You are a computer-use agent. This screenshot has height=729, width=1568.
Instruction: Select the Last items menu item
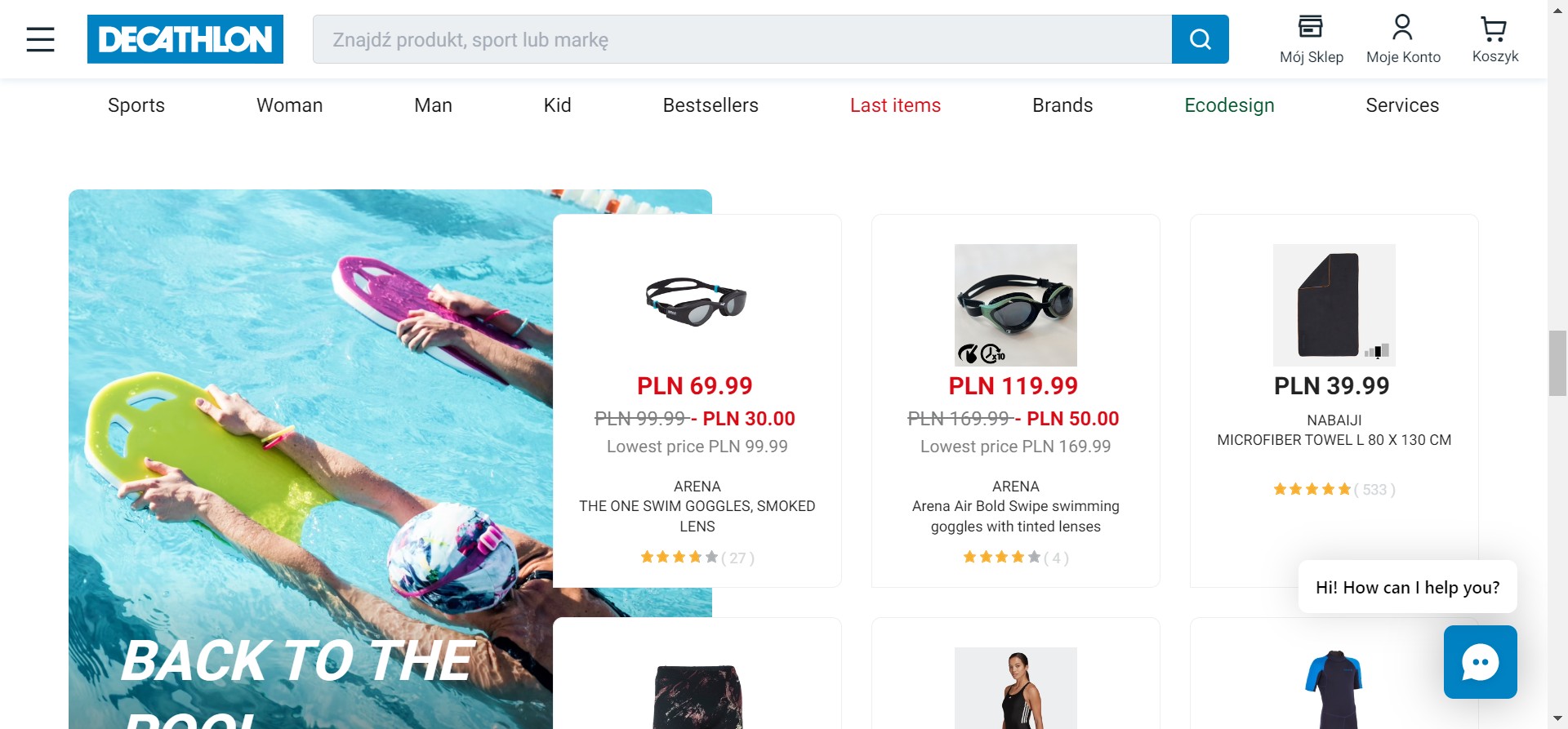pos(895,105)
